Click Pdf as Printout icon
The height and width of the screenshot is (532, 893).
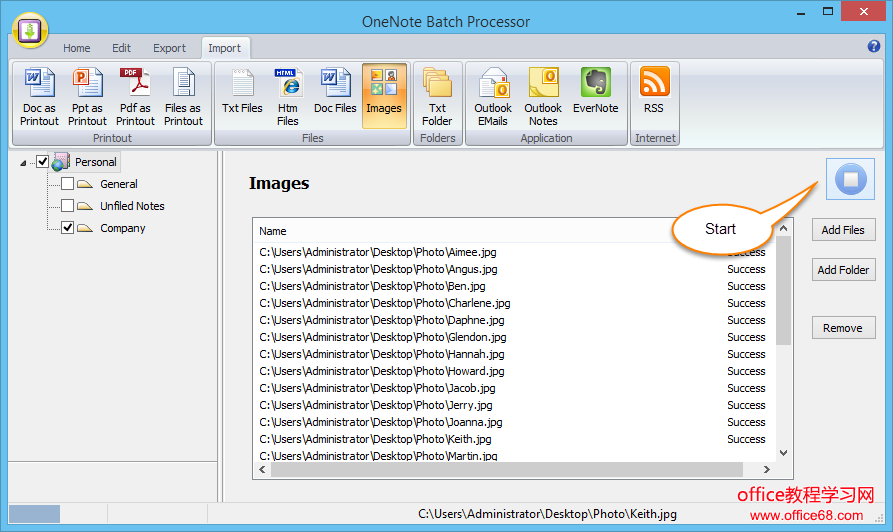[135, 97]
